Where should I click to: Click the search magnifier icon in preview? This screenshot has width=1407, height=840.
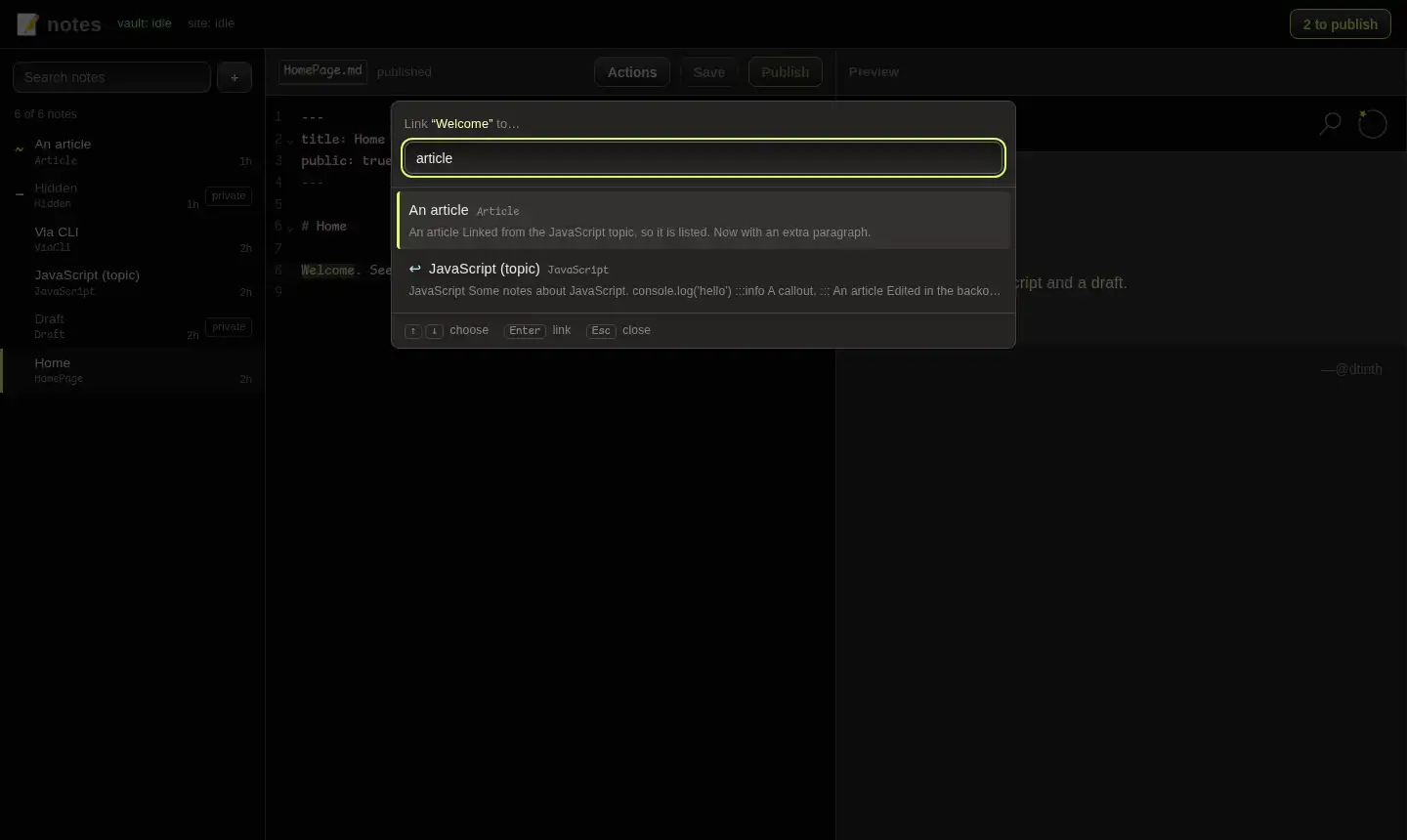1330,124
